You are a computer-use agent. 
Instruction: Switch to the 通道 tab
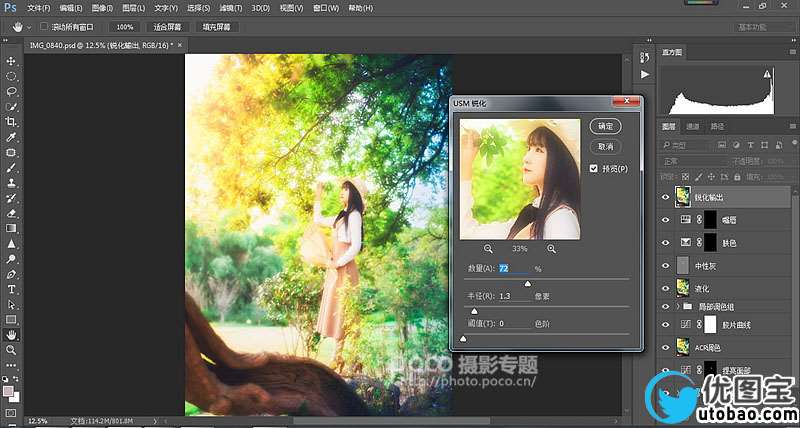pyautogui.click(x=693, y=127)
